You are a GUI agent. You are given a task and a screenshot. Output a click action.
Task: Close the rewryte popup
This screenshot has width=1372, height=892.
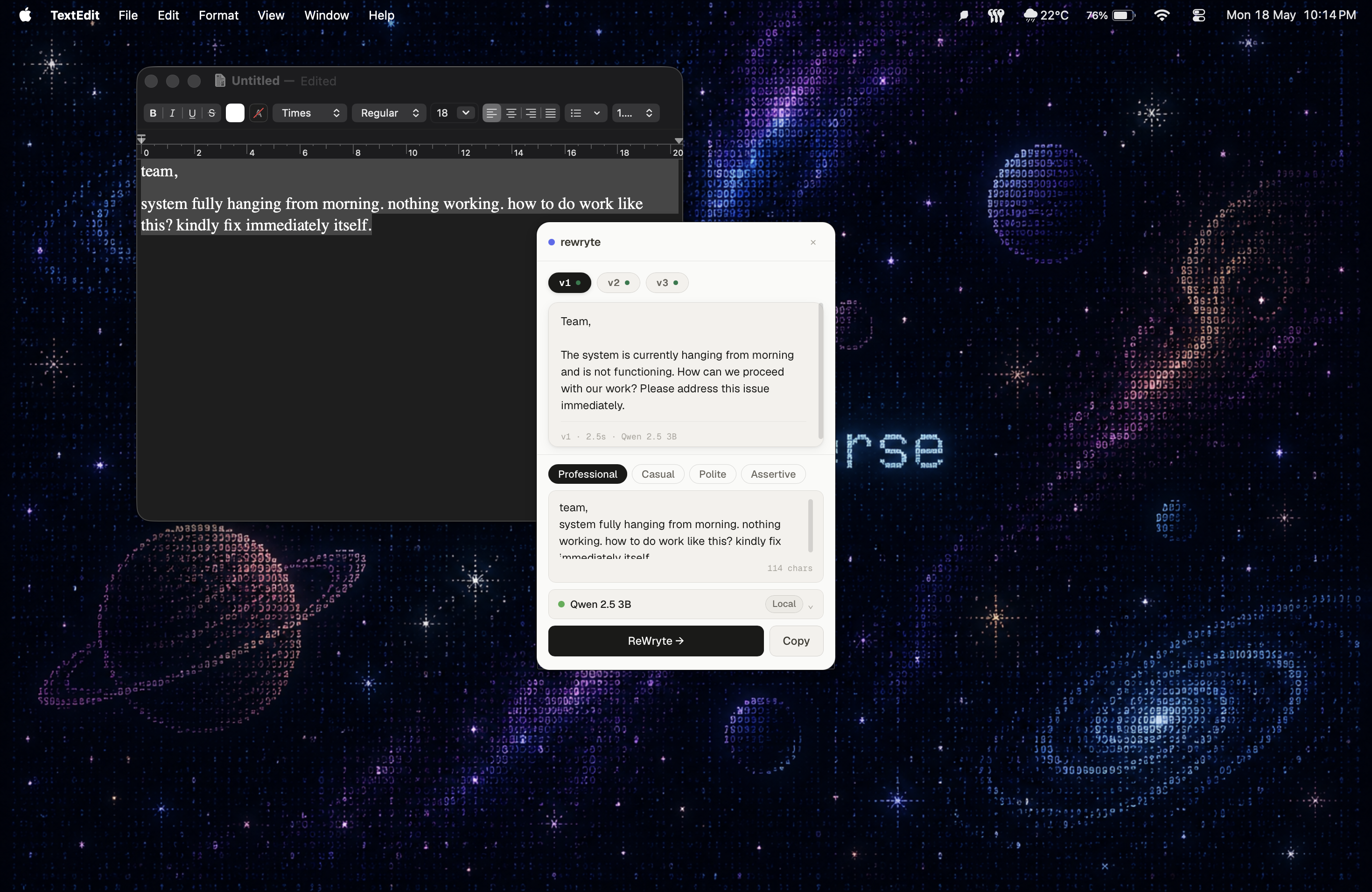tap(813, 242)
